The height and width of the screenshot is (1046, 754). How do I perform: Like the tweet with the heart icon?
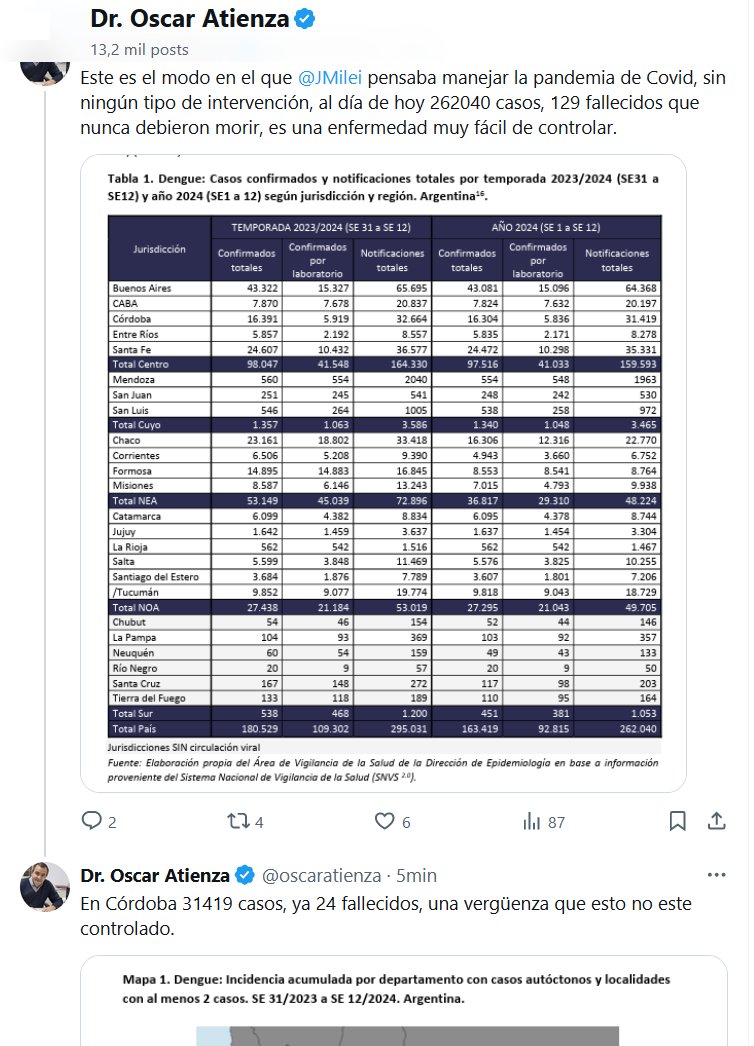(x=385, y=821)
